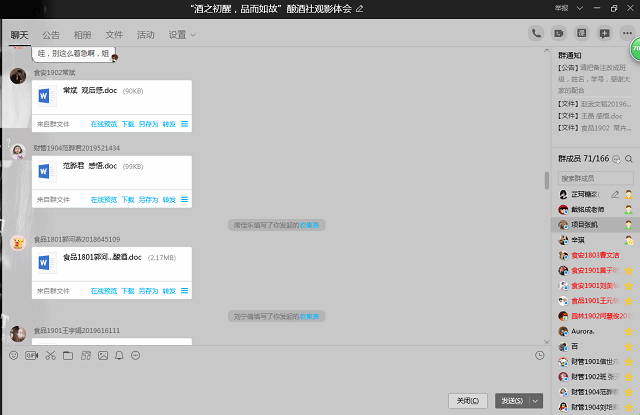
Task: Switch to the 文件 tab
Action: coord(114,35)
